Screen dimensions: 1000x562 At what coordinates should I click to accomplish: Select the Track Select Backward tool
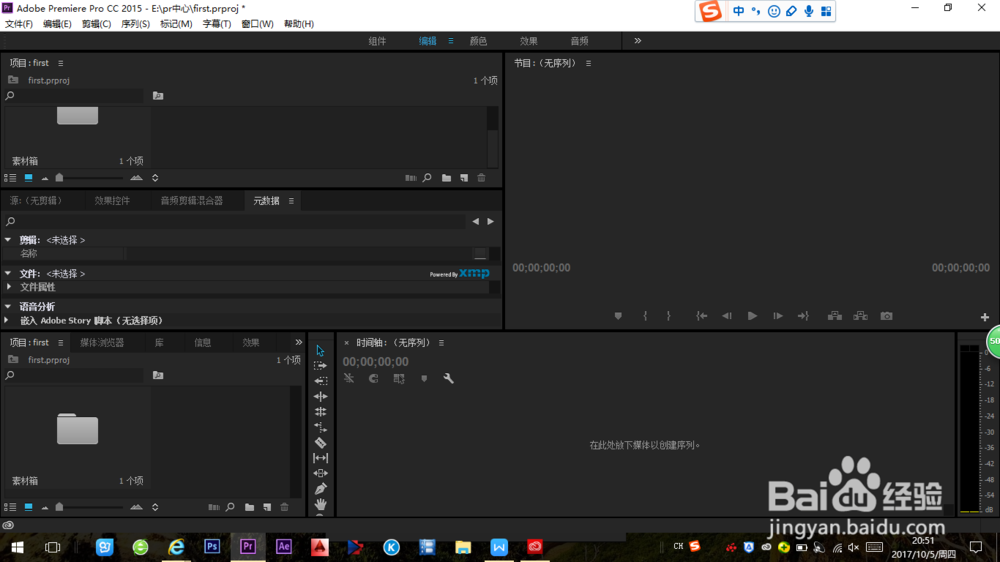point(320,381)
